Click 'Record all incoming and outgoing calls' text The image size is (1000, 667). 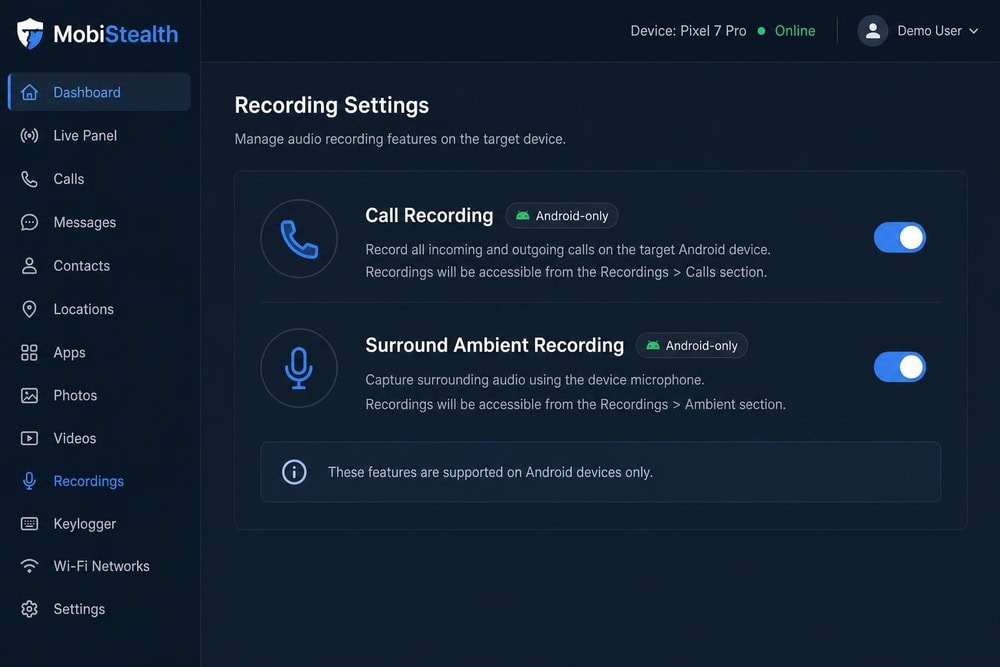(568, 249)
